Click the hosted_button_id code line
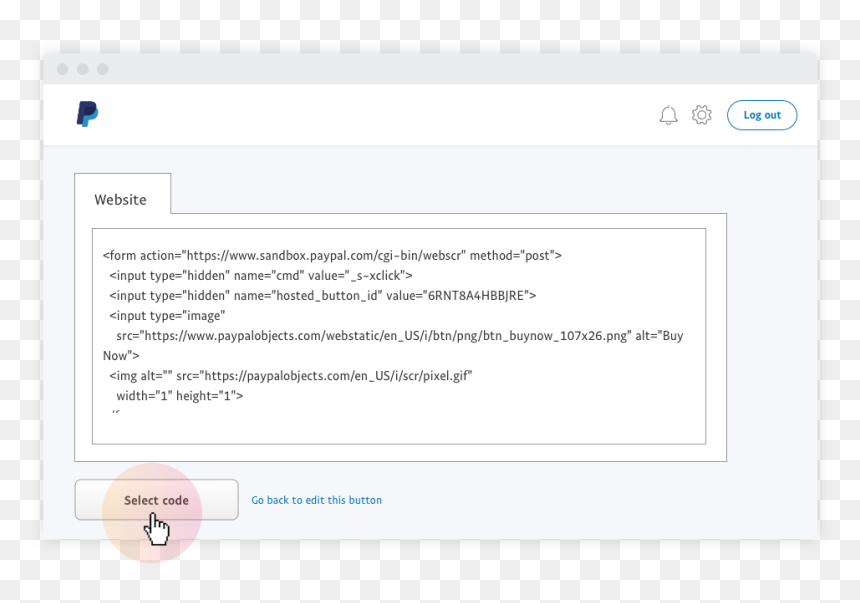 [322, 296]
